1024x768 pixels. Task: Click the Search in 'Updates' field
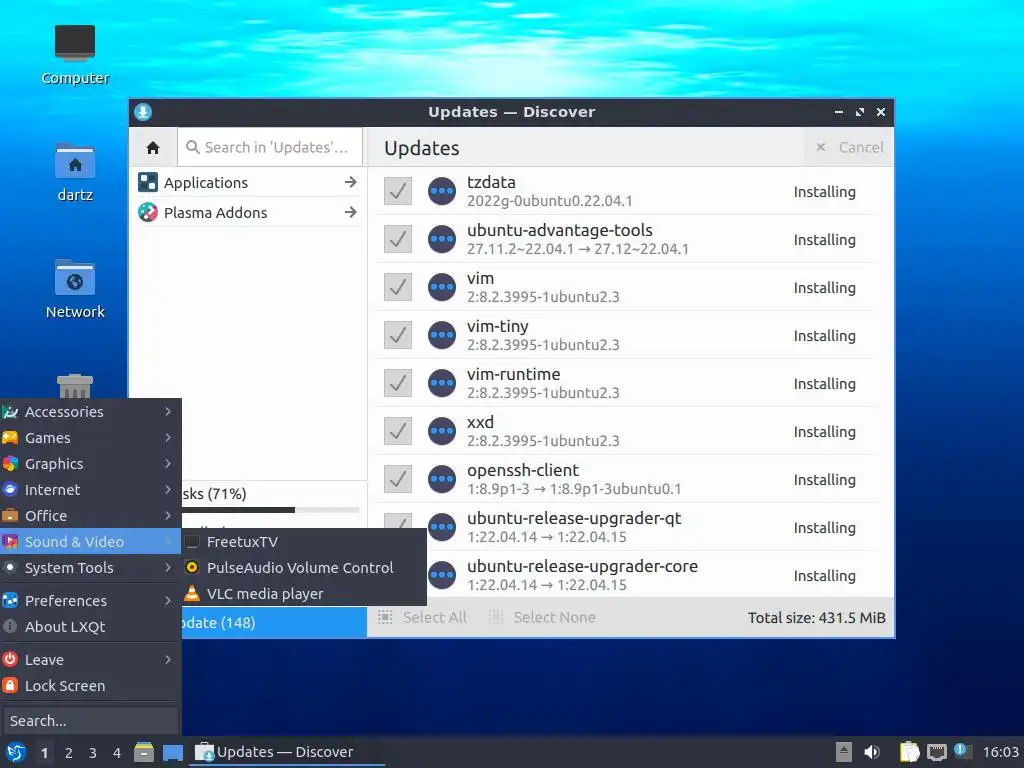tap(270, 148)
